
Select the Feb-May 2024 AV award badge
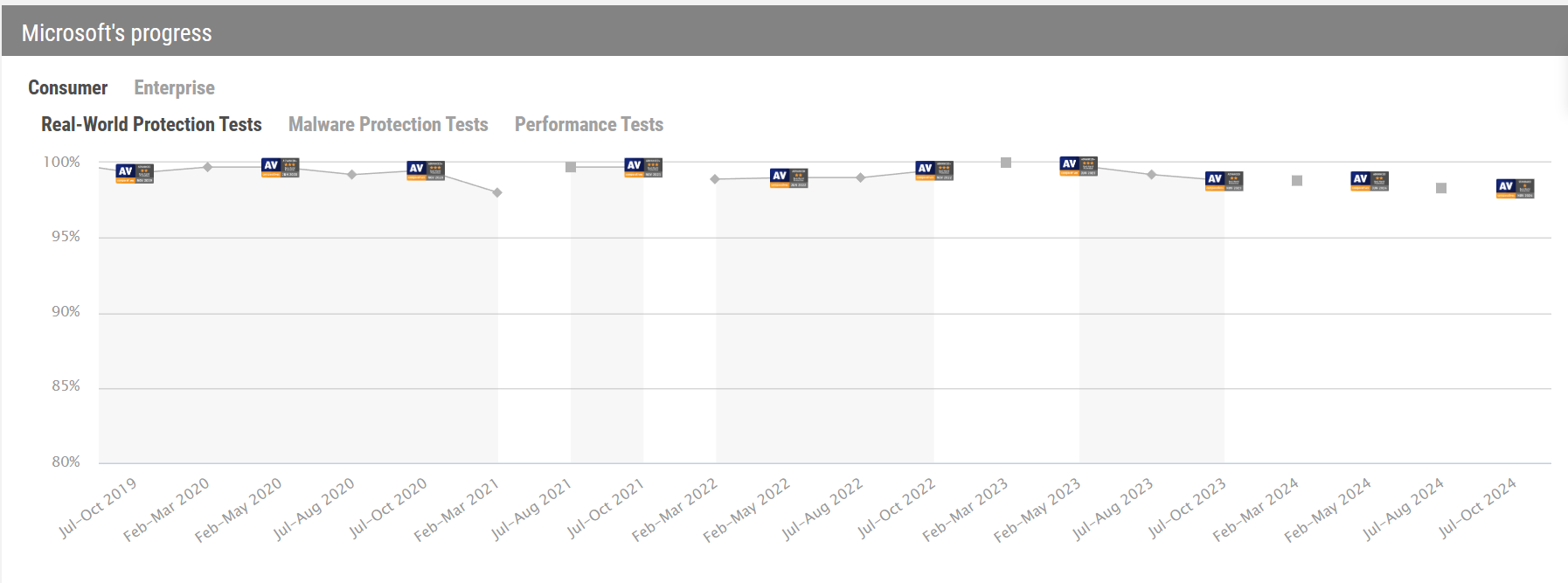pyautogui.click(x=1370, y=181)
